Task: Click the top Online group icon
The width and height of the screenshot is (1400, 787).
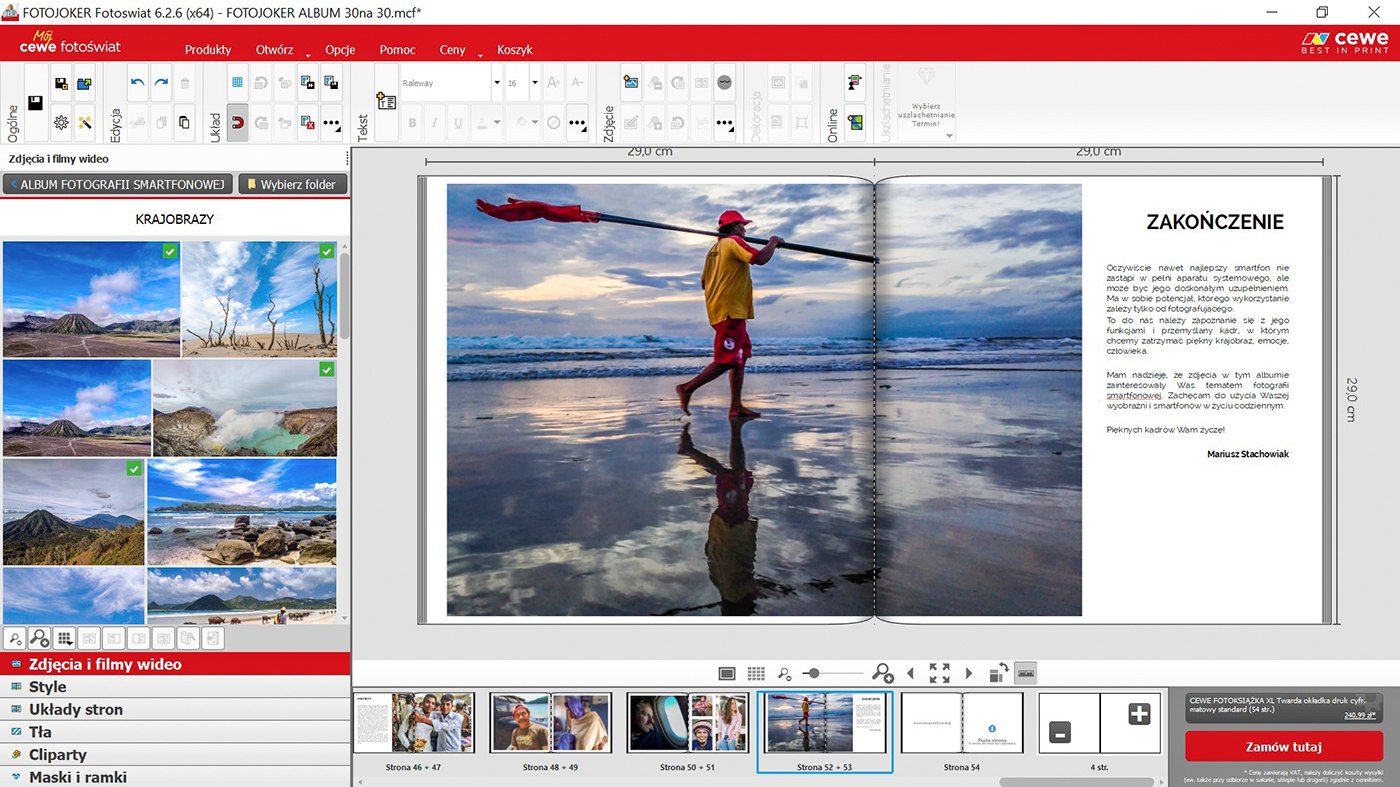Action: 855,83
